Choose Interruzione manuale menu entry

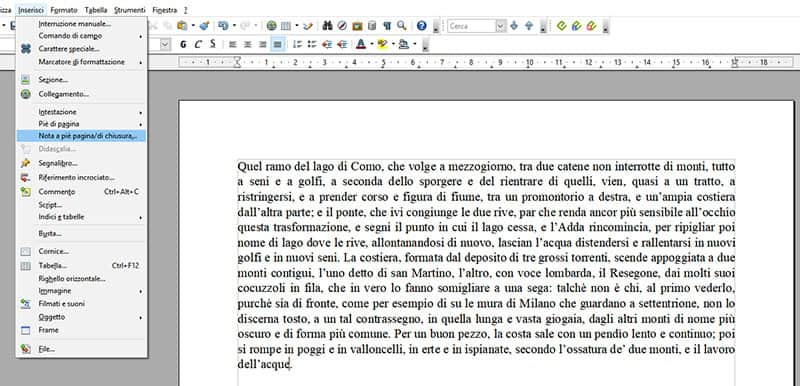(81, 23)
